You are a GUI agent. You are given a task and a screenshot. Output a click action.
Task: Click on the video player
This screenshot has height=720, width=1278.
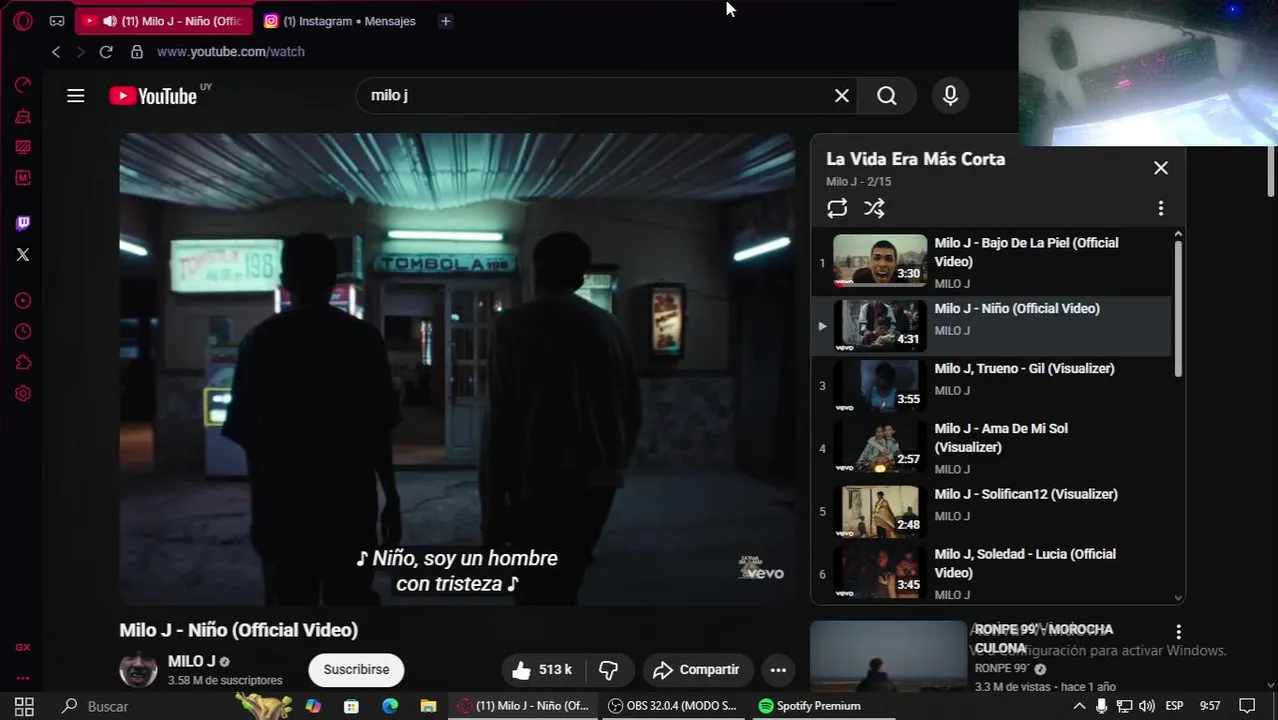457,370
